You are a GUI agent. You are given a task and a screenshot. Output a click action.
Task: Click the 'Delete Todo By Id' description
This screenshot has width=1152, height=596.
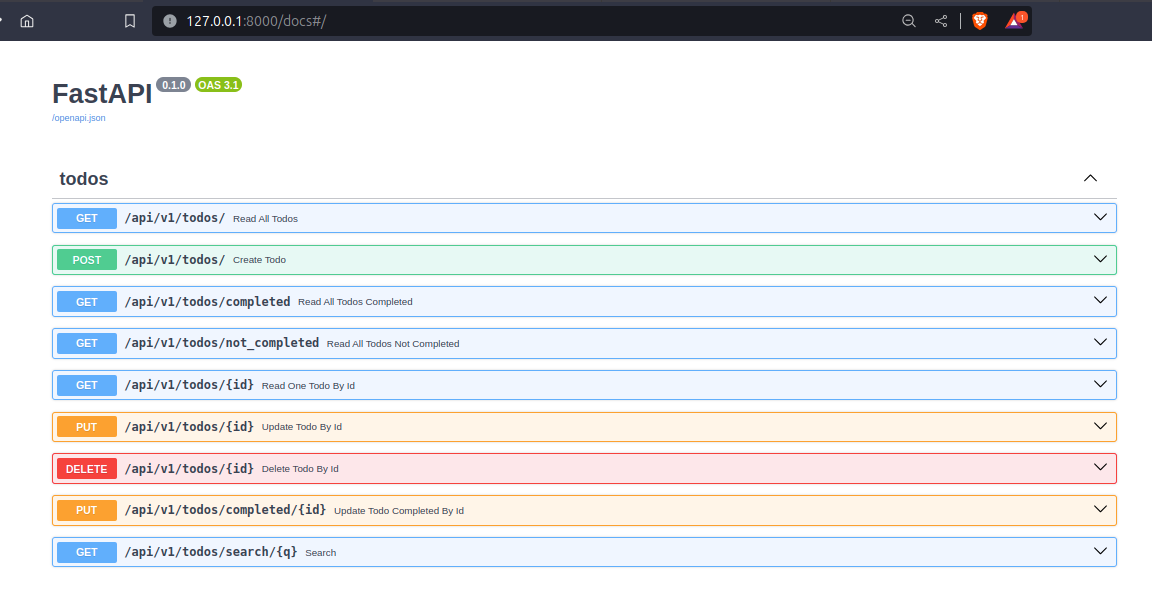[300, 469]
